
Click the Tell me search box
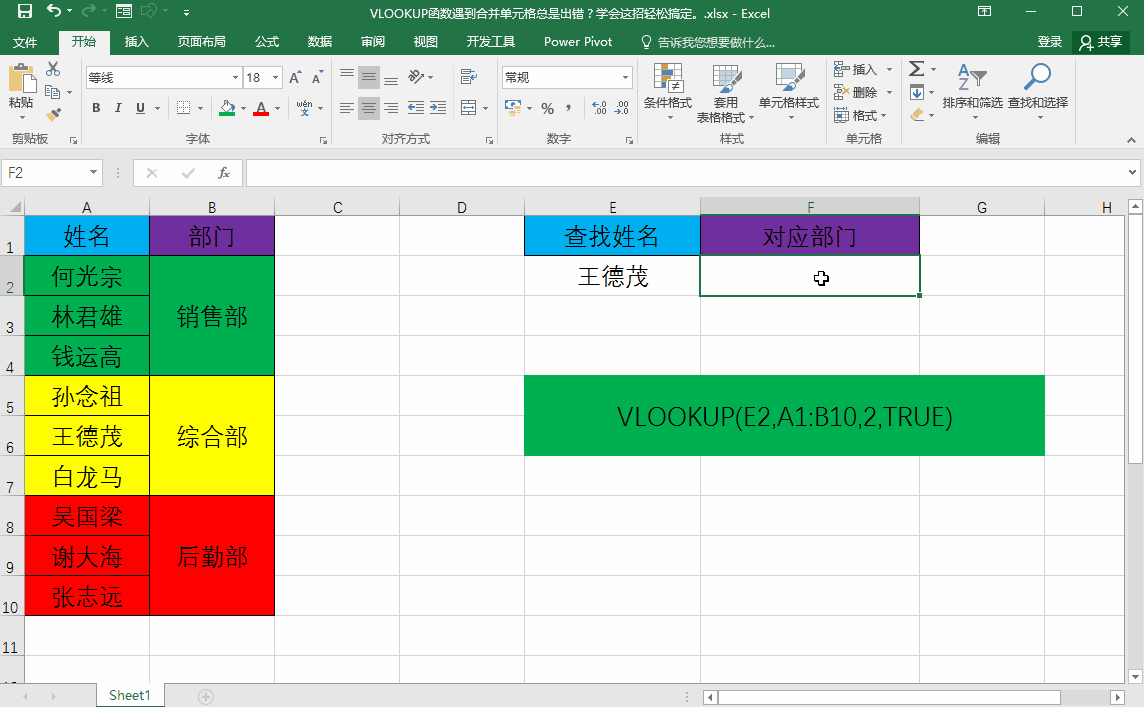708,42
